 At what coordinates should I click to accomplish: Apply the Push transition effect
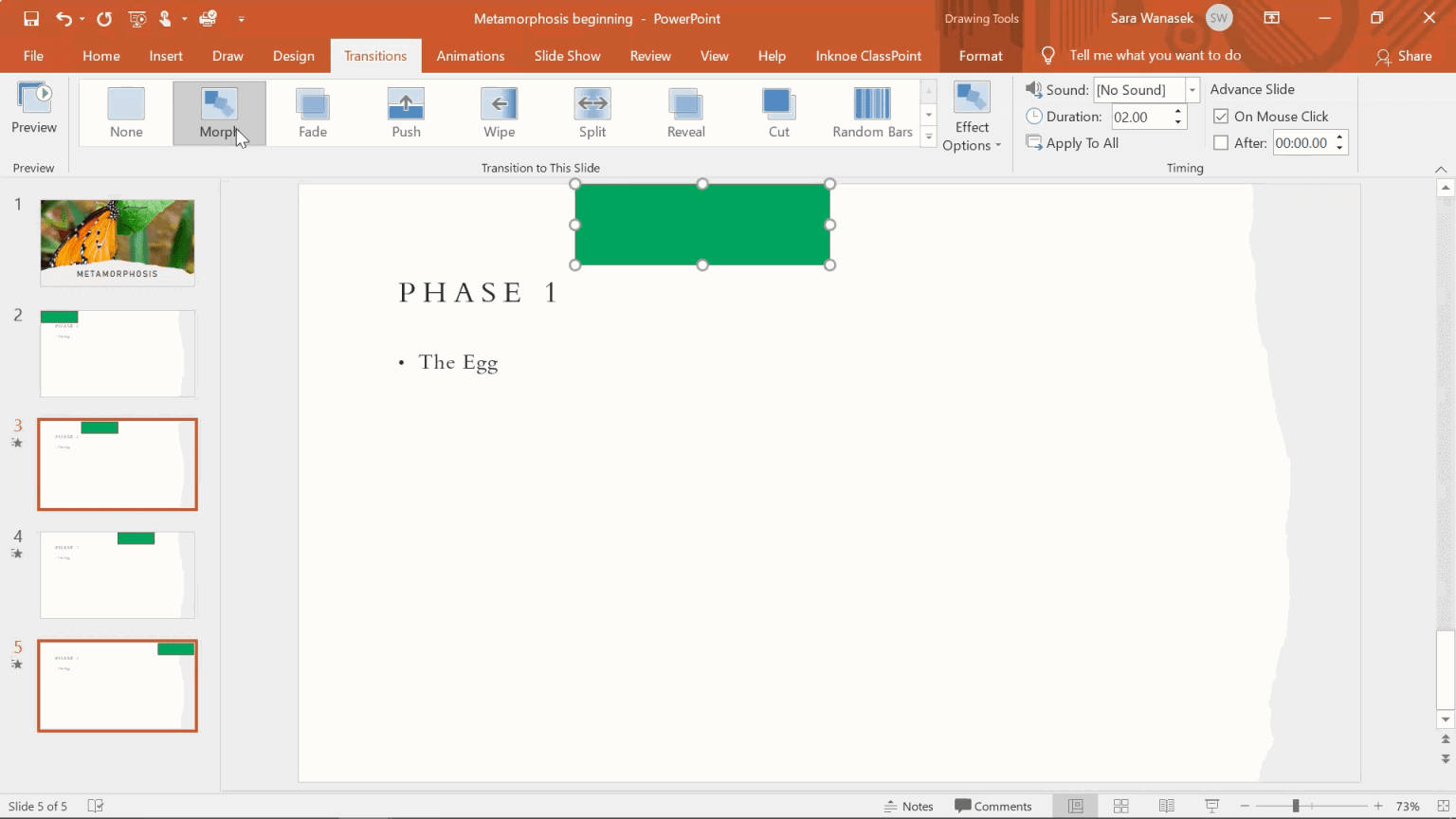[406, 112]
